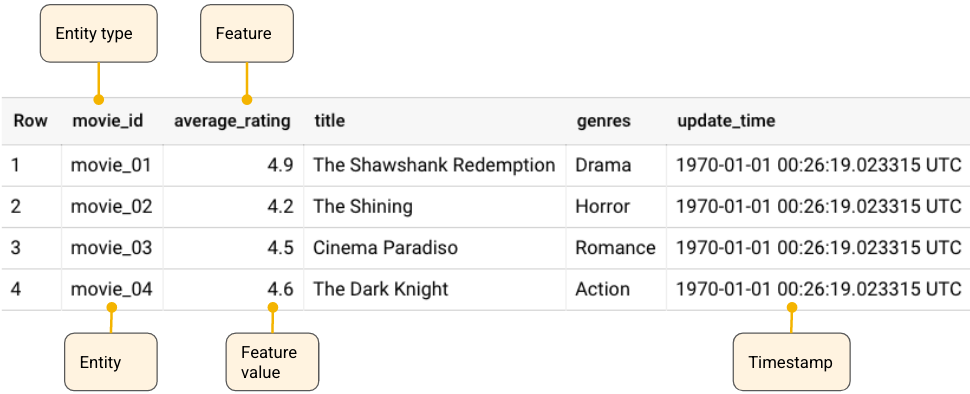The width and height of the screenshot is (970, 394).
Task: Click the title column header
Action: pos(329,121)
